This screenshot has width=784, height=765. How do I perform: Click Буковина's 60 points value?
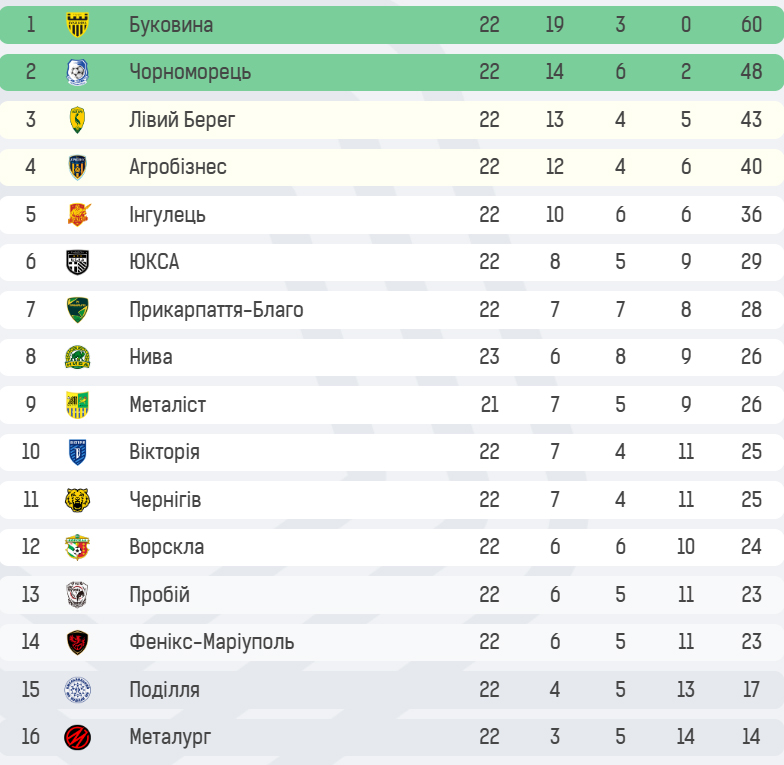pyautogui.click(x=752, y=24)
